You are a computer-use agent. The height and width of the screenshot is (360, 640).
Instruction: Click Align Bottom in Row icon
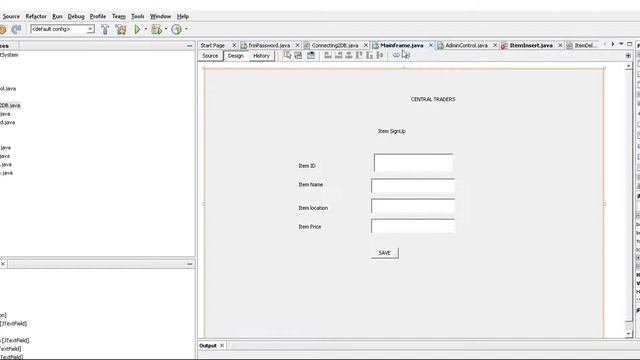tap(369, 55)
